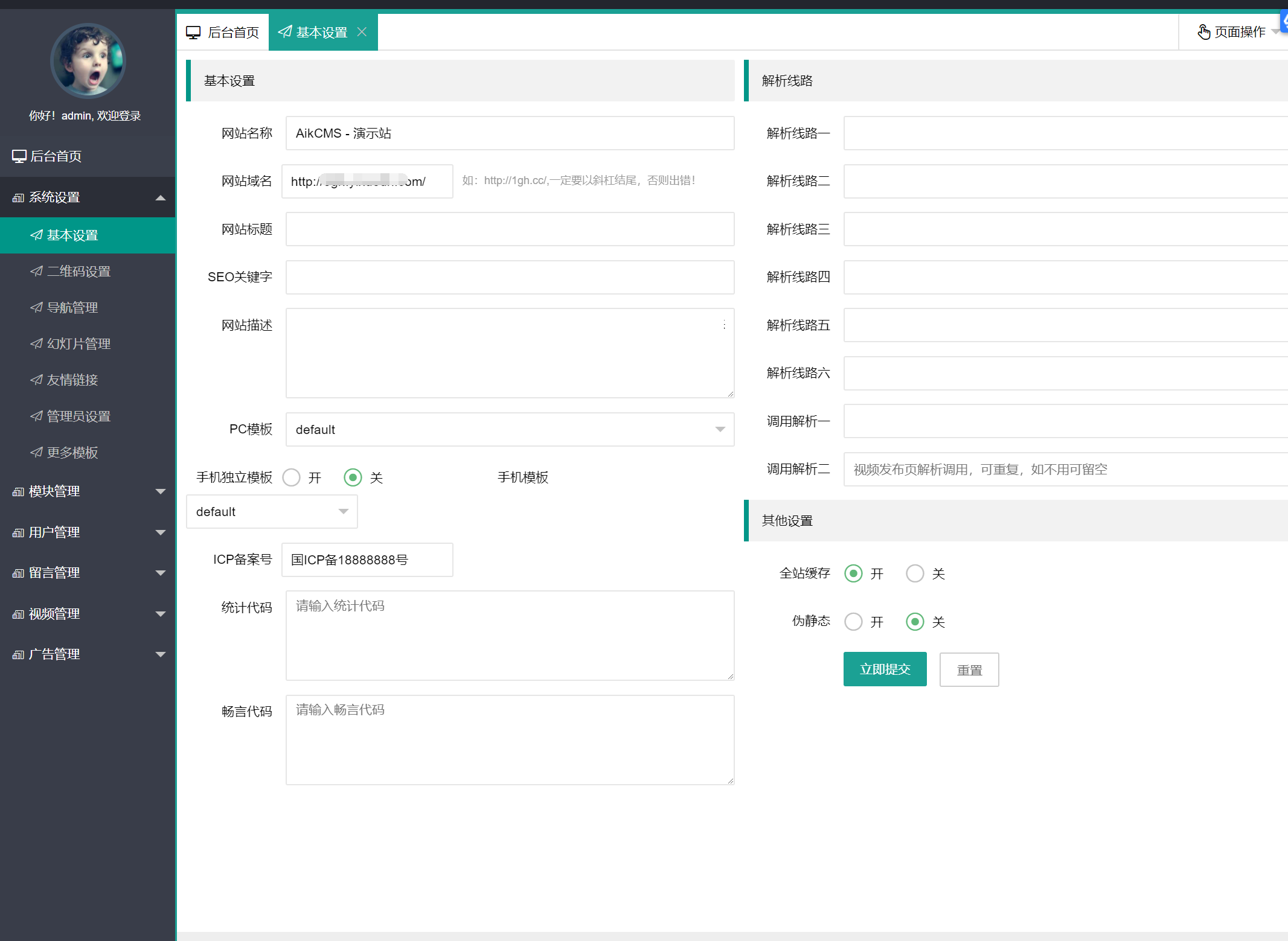Click paper-plane icon next to 幻灯片管理
This screenshot has height=941, width=1288.
click(37, 343)
